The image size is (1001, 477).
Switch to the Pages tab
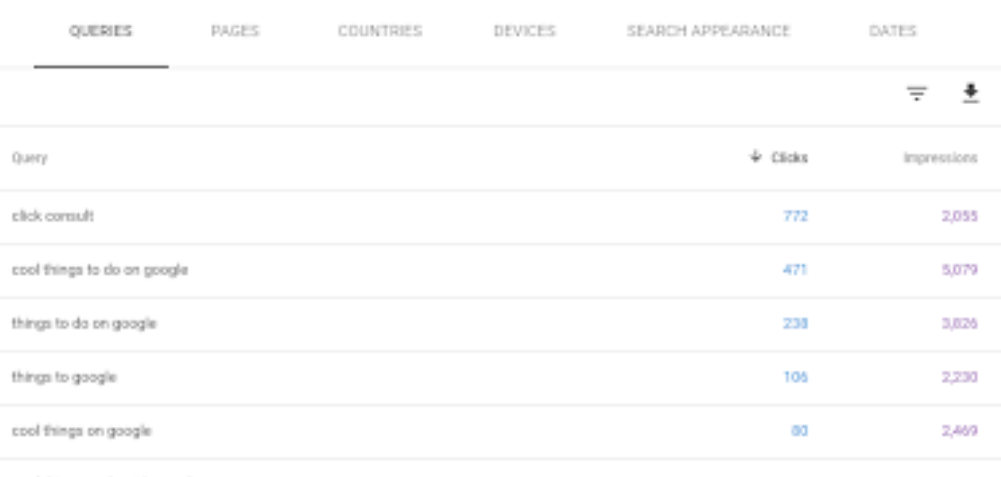tap(235, 31)
